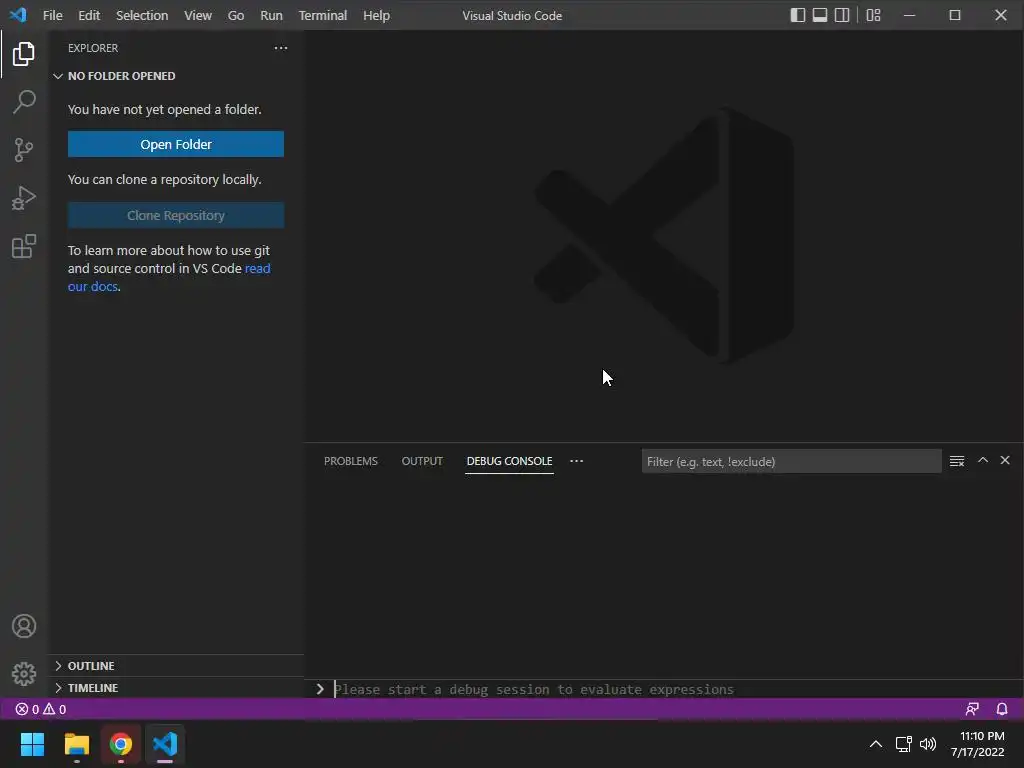Open the Windows Start menu
The height and width of the screenshot is (768, 1024).
[x=32, y=744]
